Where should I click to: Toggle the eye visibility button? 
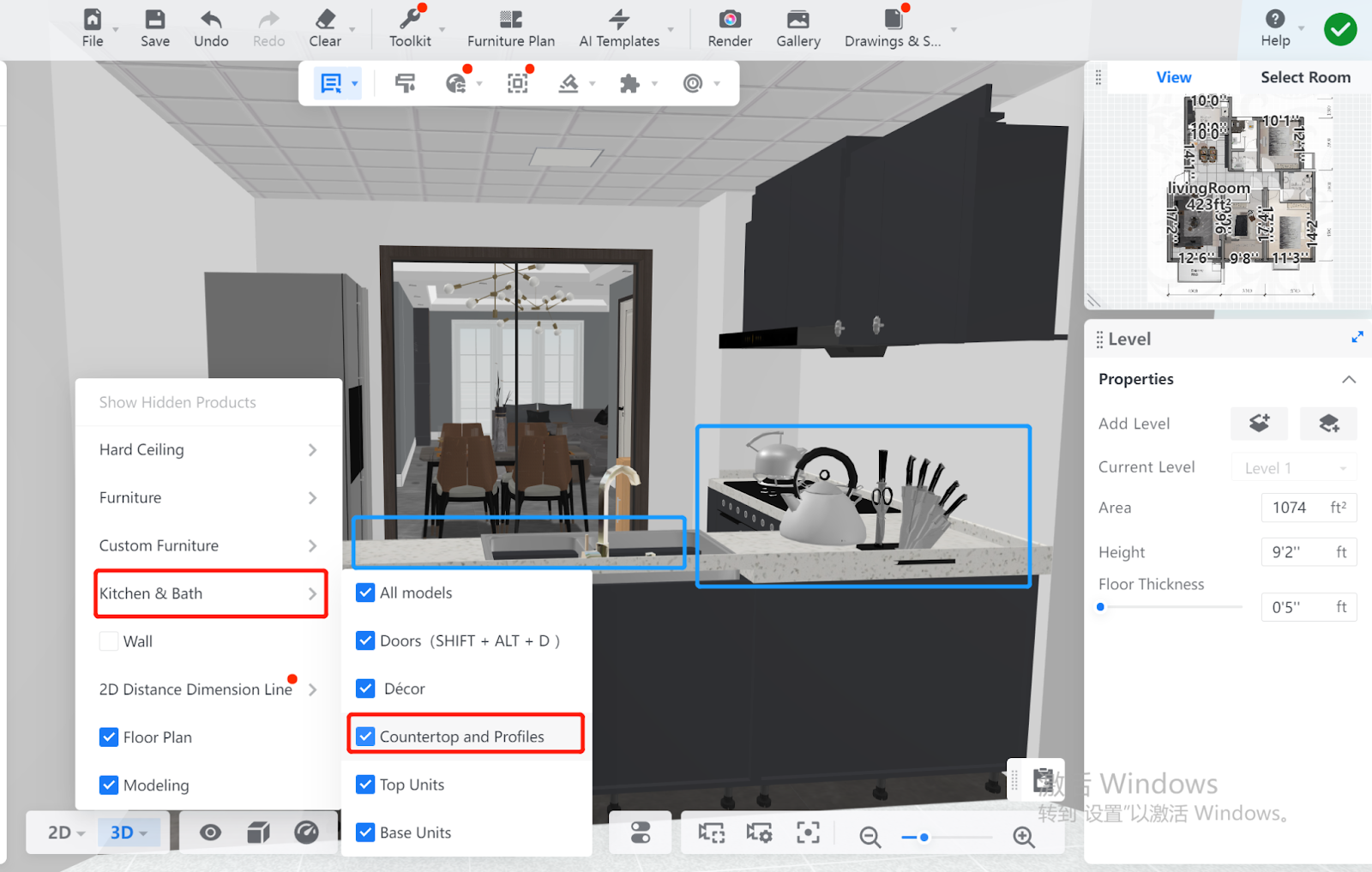210,833
